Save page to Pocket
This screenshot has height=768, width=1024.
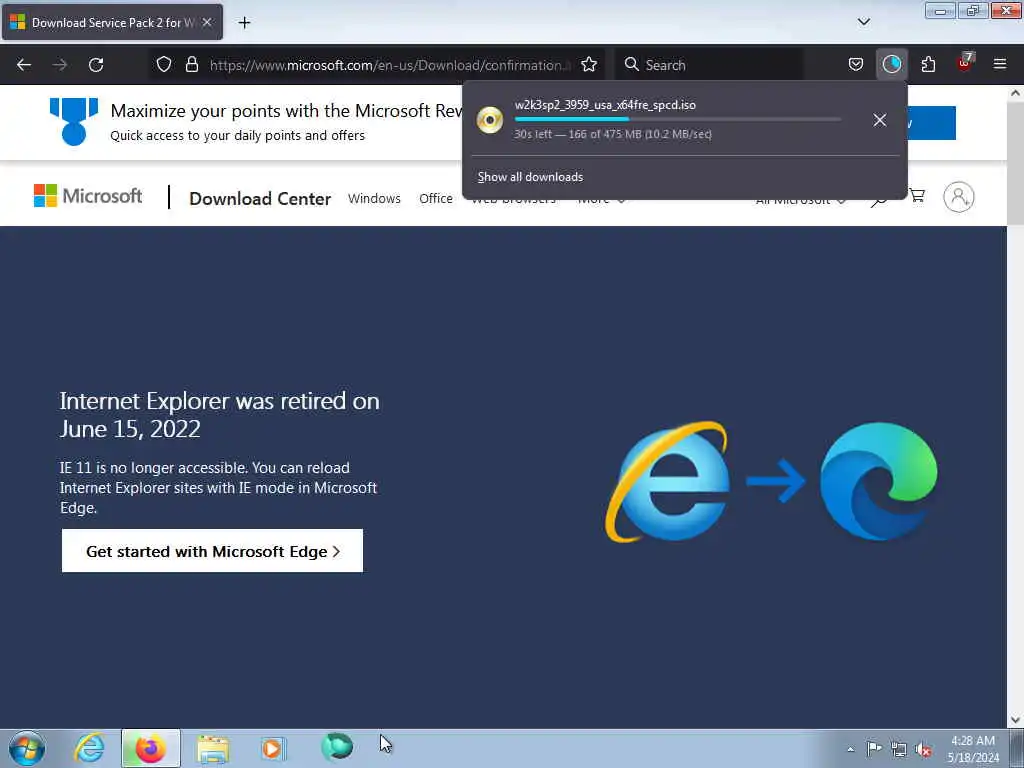[856, 65]
